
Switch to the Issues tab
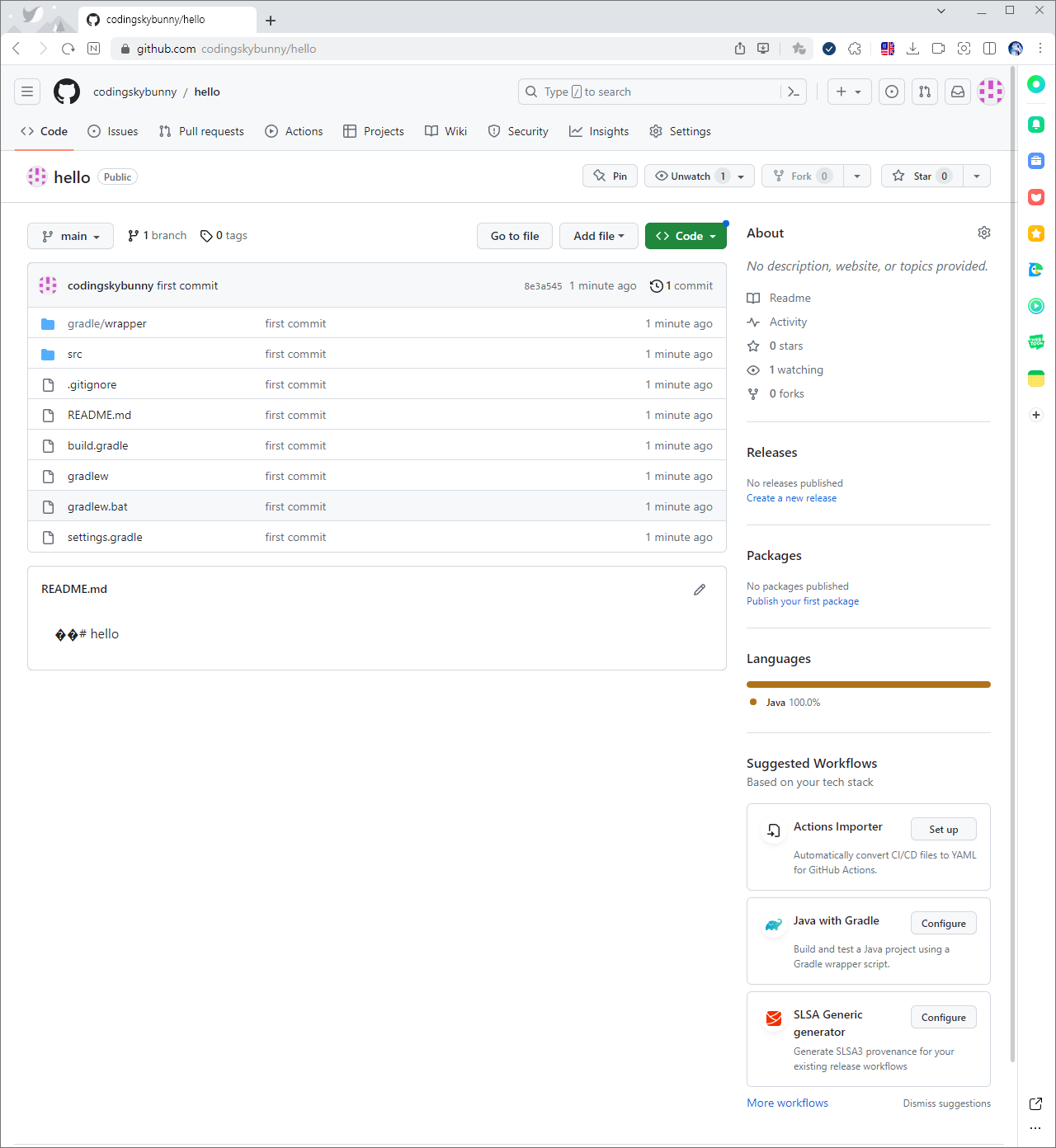tap(113, 131)
